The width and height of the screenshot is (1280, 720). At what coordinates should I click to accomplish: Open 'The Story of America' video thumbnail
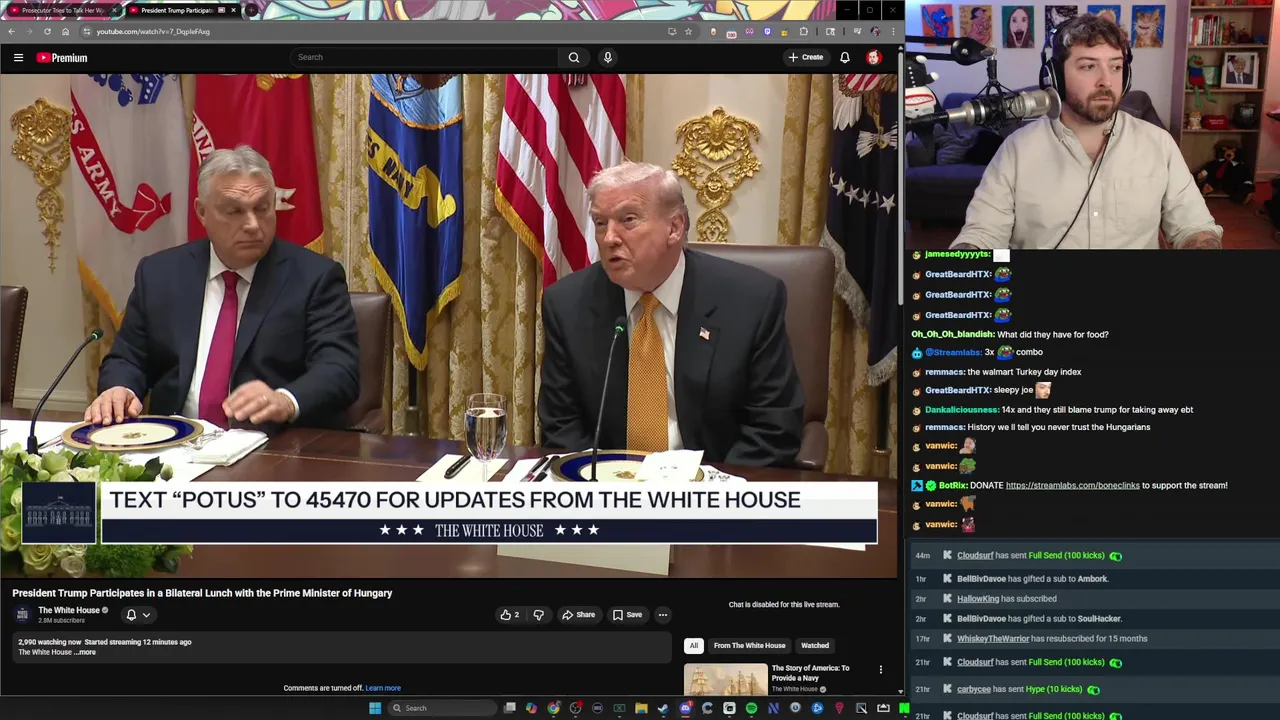(726, 679)
